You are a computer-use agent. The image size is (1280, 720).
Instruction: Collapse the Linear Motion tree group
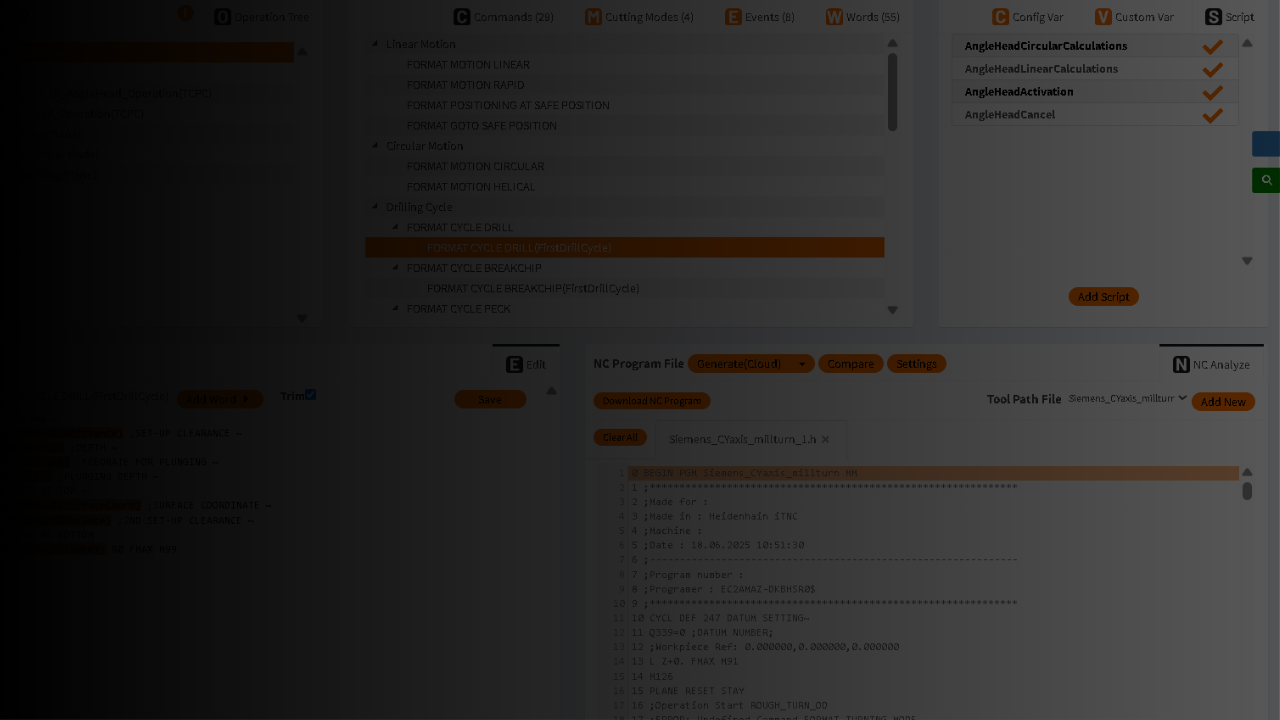click(x=376, y=44)
